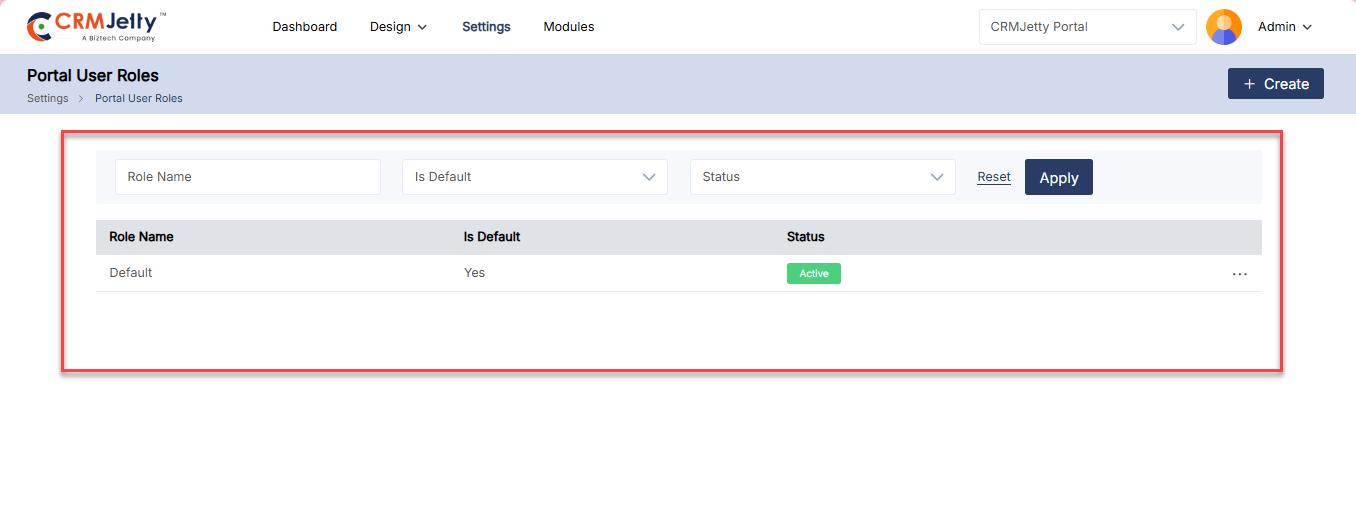Viewport: 1356px width, 523px height.
Task: Expand the Admin account chevron
Action: click(1307, 28)
